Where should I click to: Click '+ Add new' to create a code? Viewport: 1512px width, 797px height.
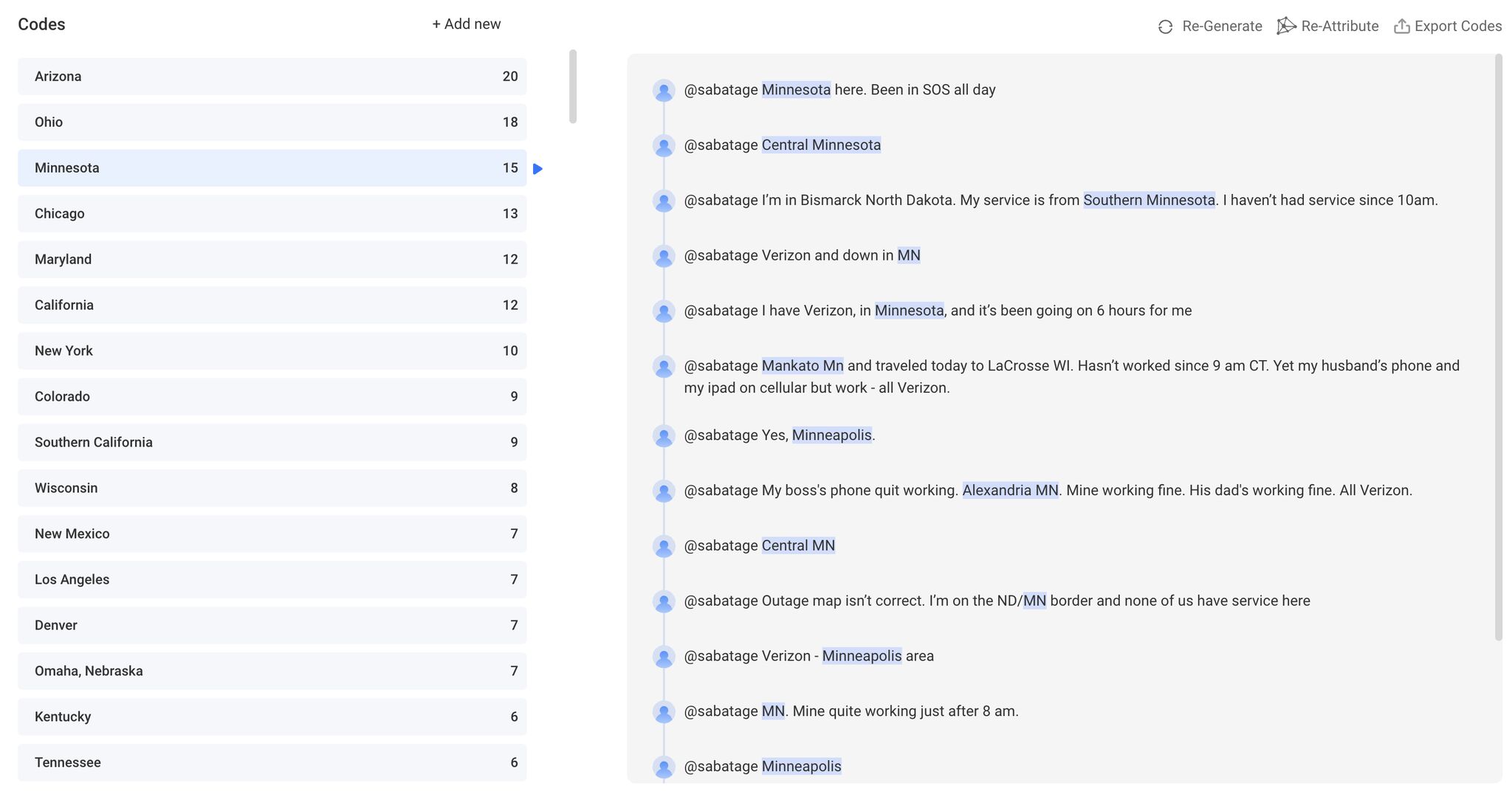[x=466, y=24]
